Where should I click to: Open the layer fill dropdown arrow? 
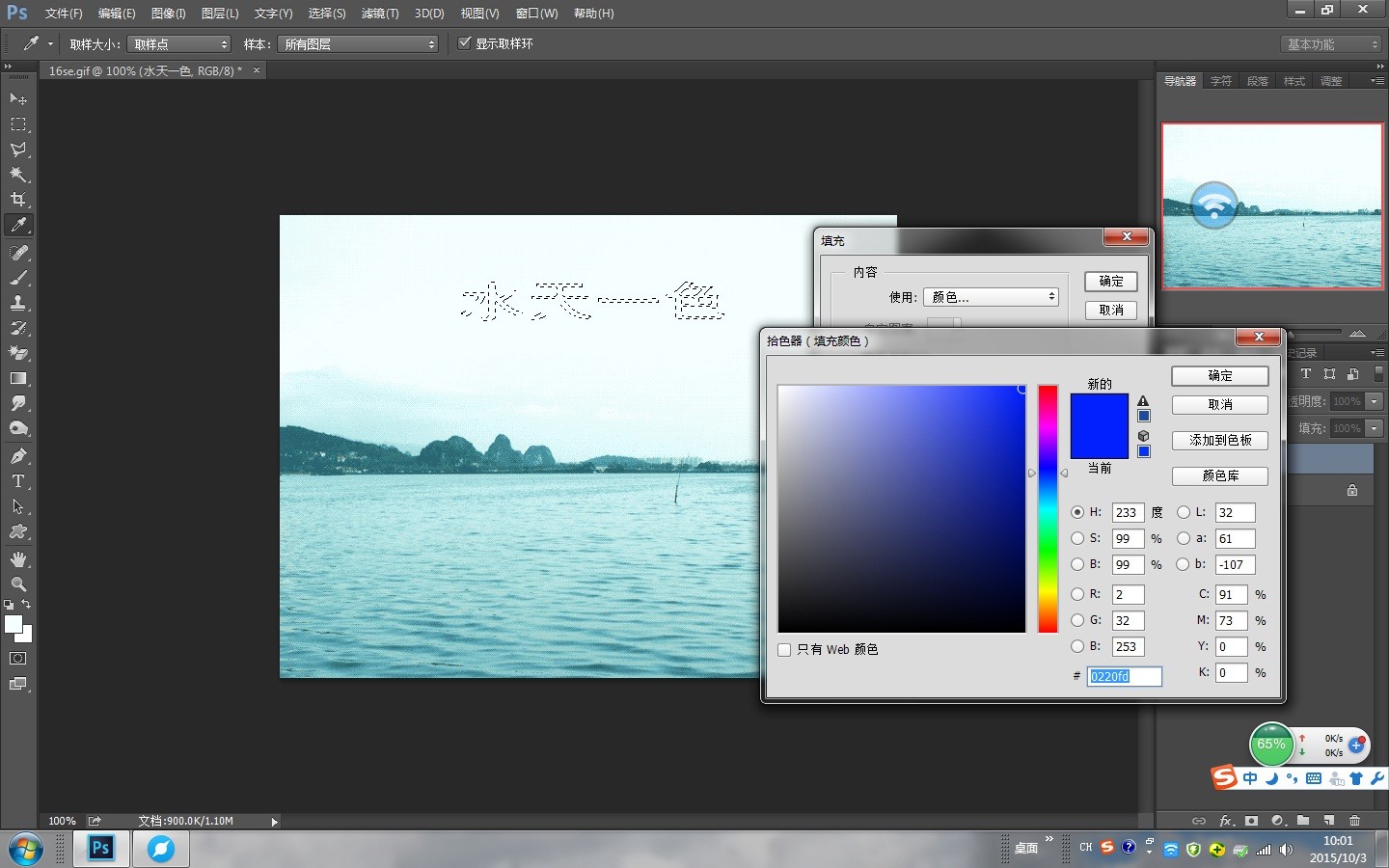coord(1374,428)
